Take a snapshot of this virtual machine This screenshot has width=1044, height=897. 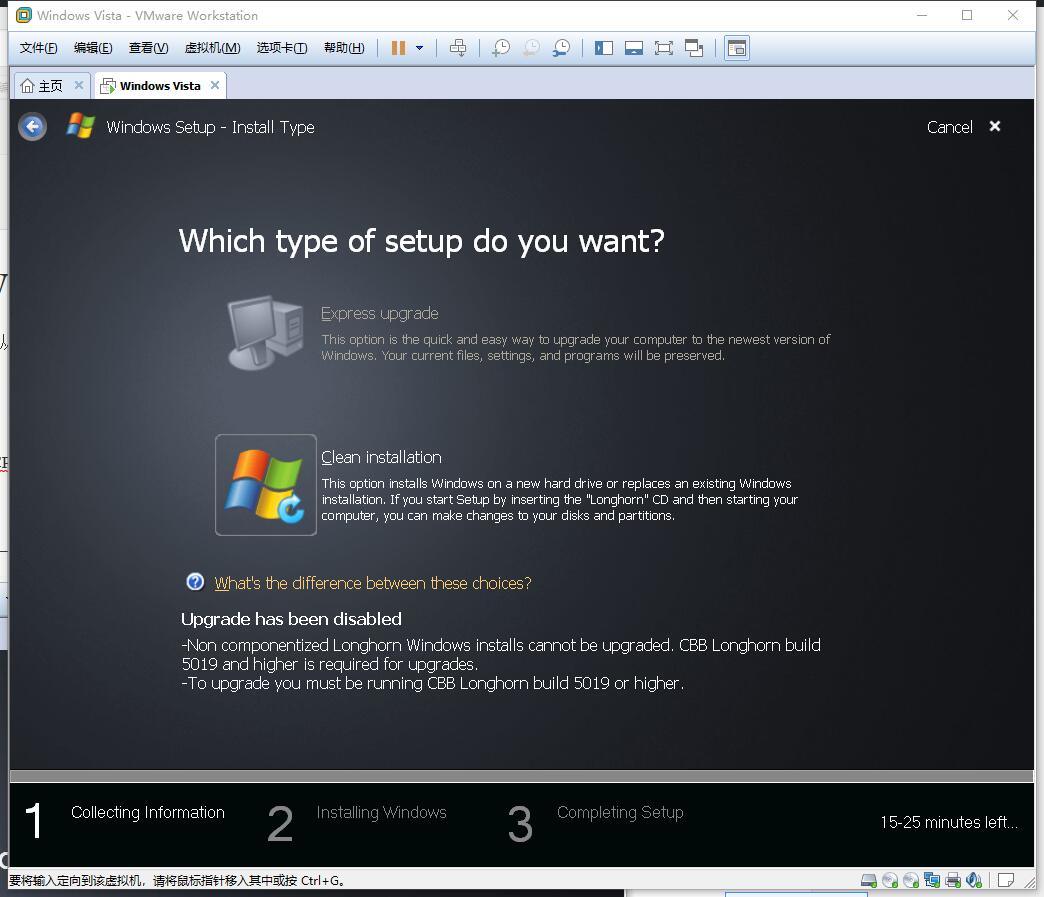(501, 48)
